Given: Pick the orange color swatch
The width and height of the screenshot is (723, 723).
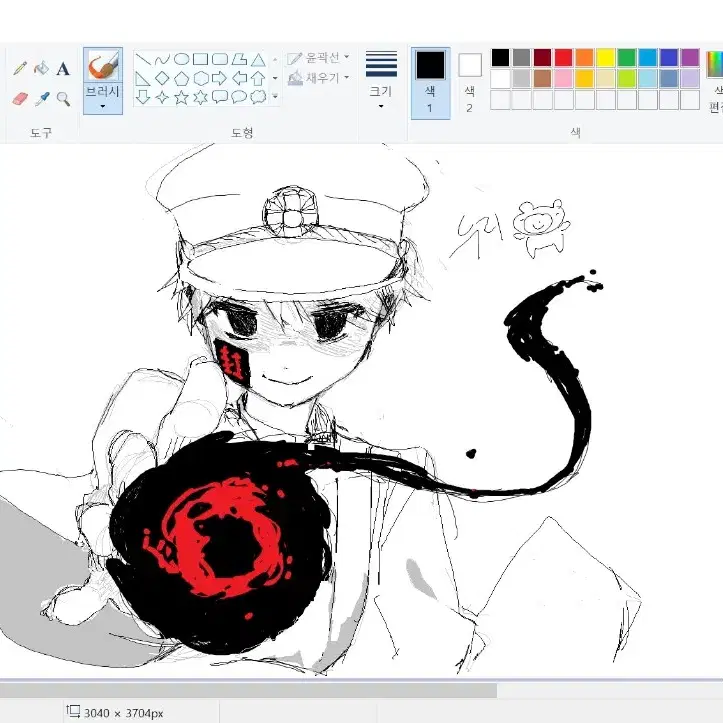Looking at the screenshot, I should [585, 58].
